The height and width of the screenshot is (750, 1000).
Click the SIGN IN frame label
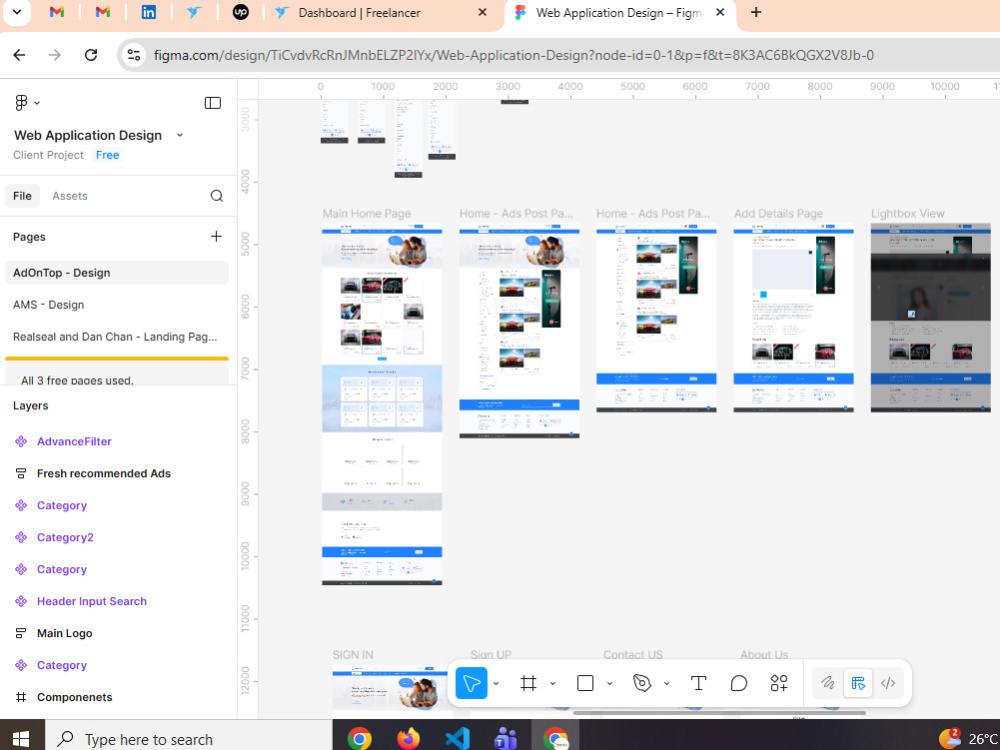point(353,655)
